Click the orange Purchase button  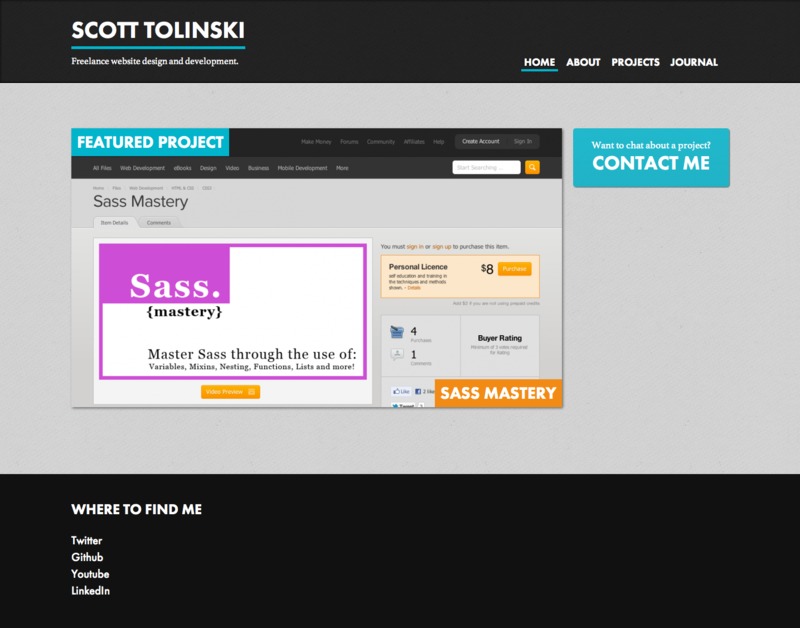click(x=514, y=269)
